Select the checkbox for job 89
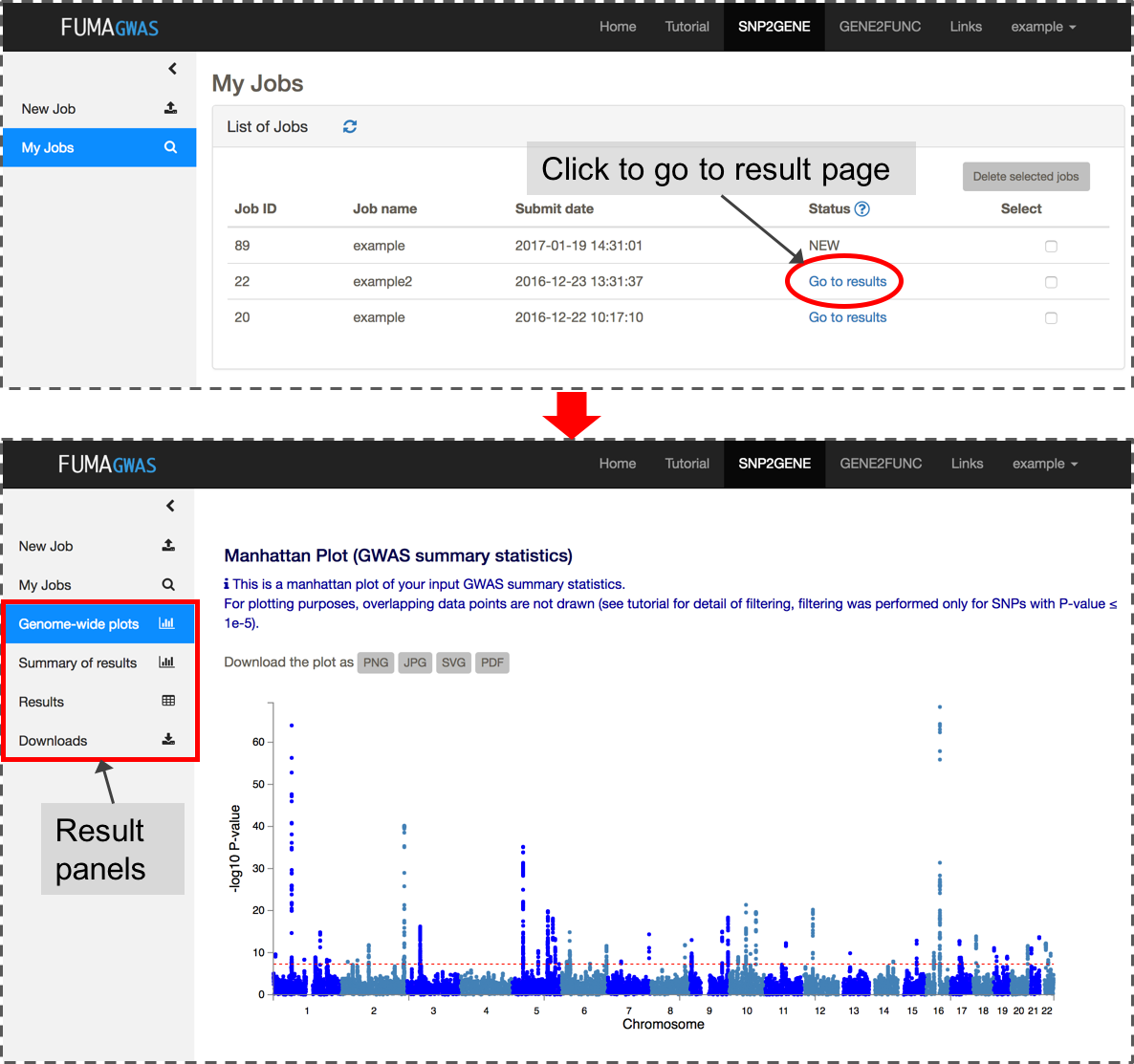This screenshot has width=1134, height=1064. tap(1051, 246)
